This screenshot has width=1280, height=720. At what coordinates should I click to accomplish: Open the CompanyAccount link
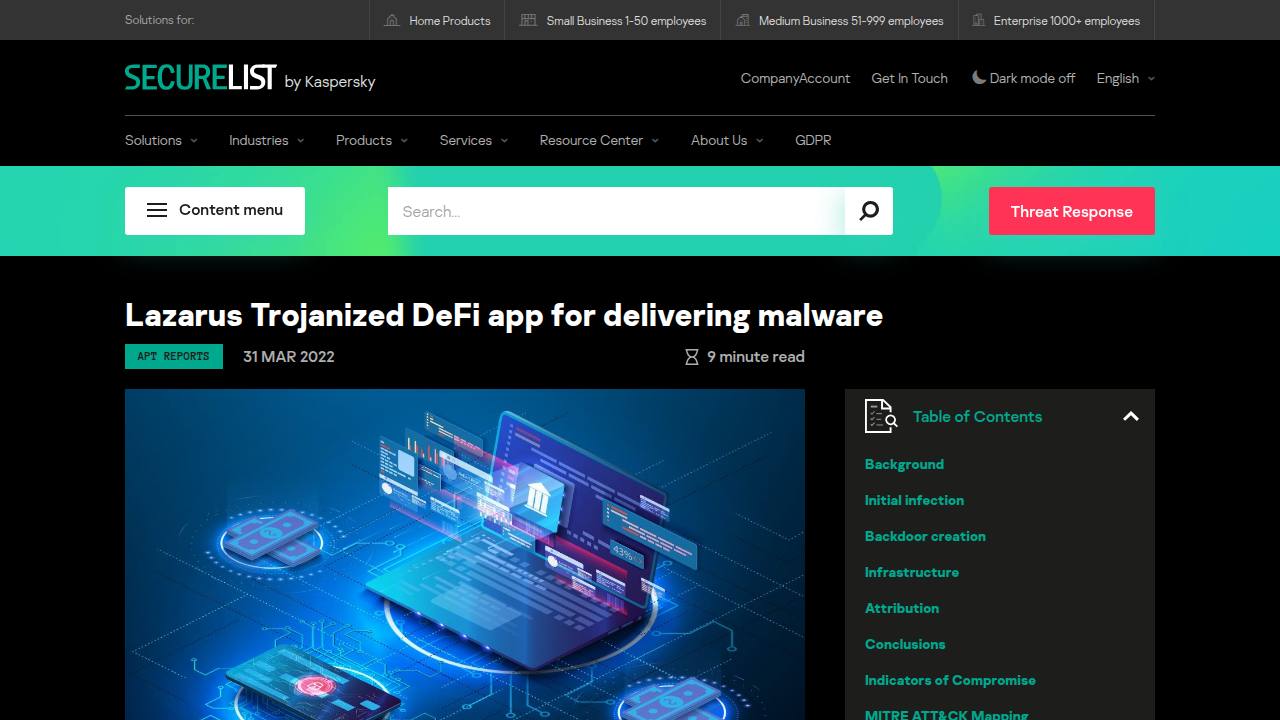pyautogui.click(x=795, y=78)
